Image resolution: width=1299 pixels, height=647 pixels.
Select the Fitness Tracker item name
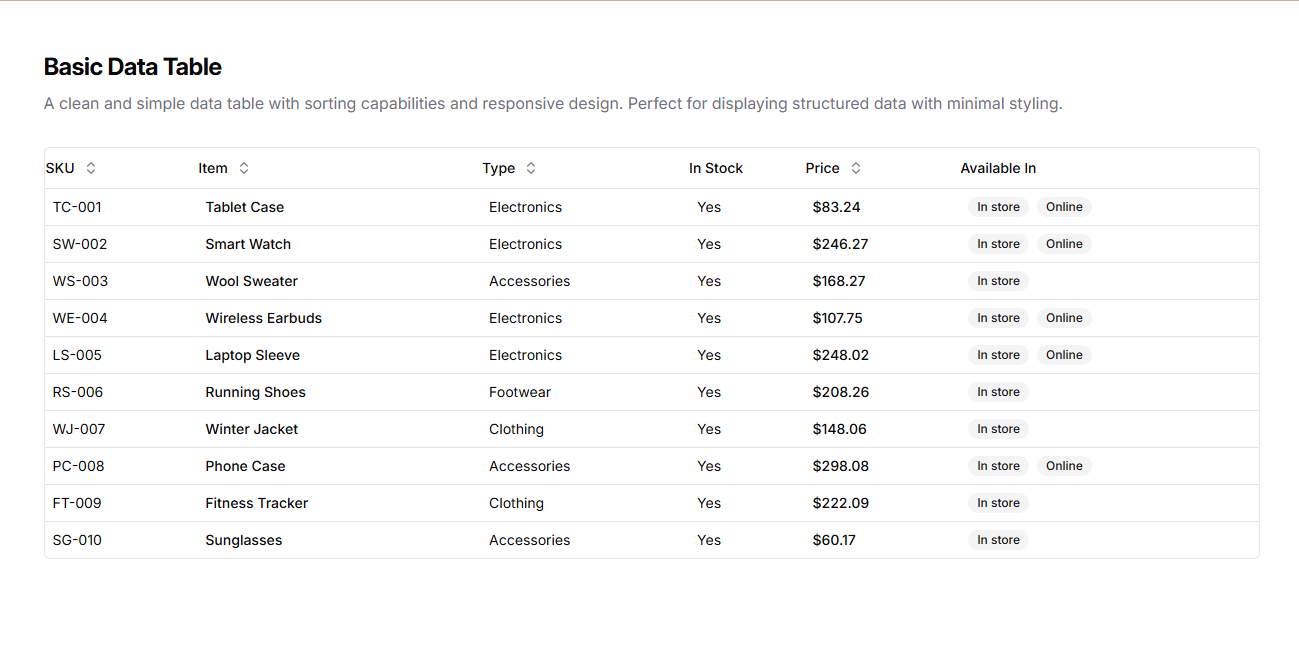tap(256, 503)
